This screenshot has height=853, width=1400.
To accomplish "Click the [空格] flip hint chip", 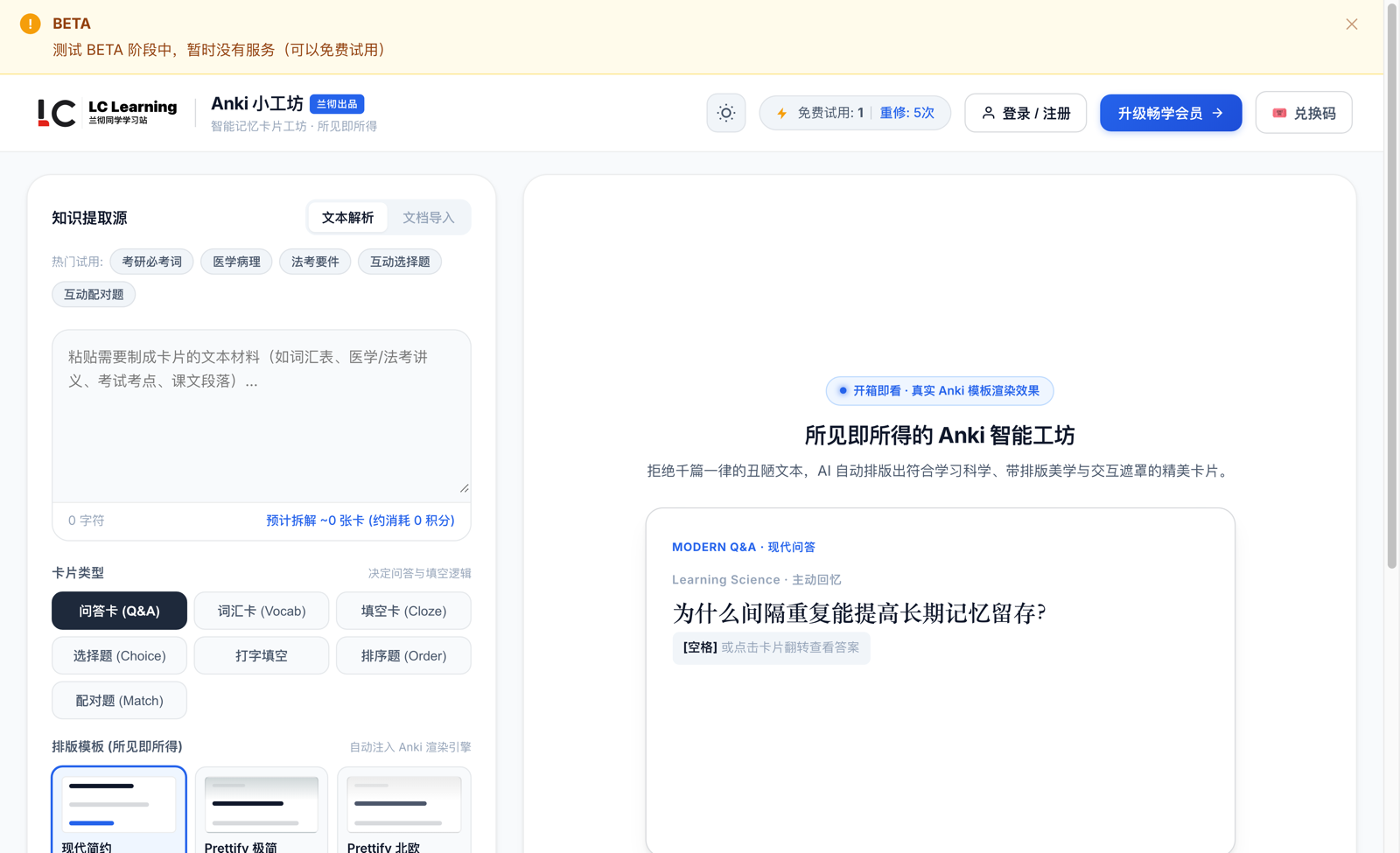I will click(x=771, y=648).
